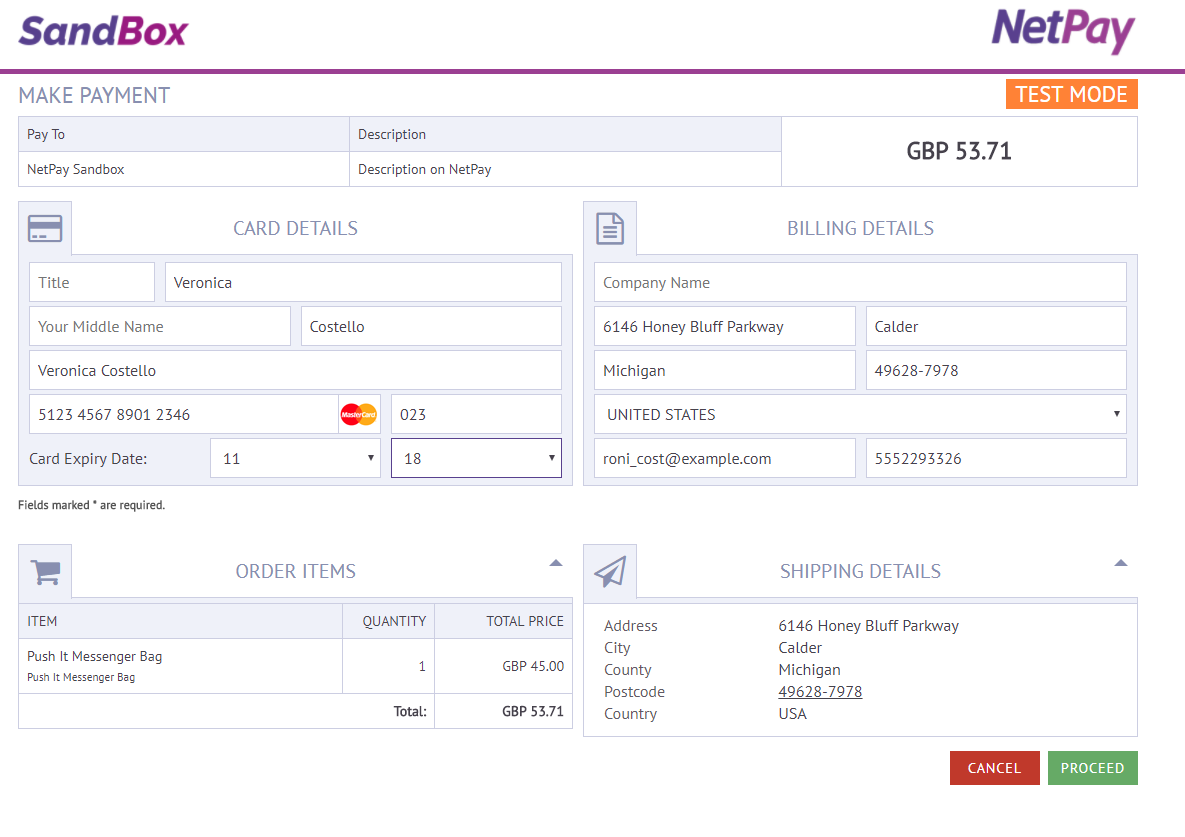
Task: Focus the email field roni_cost@example.com
Action: click(725, 459)
